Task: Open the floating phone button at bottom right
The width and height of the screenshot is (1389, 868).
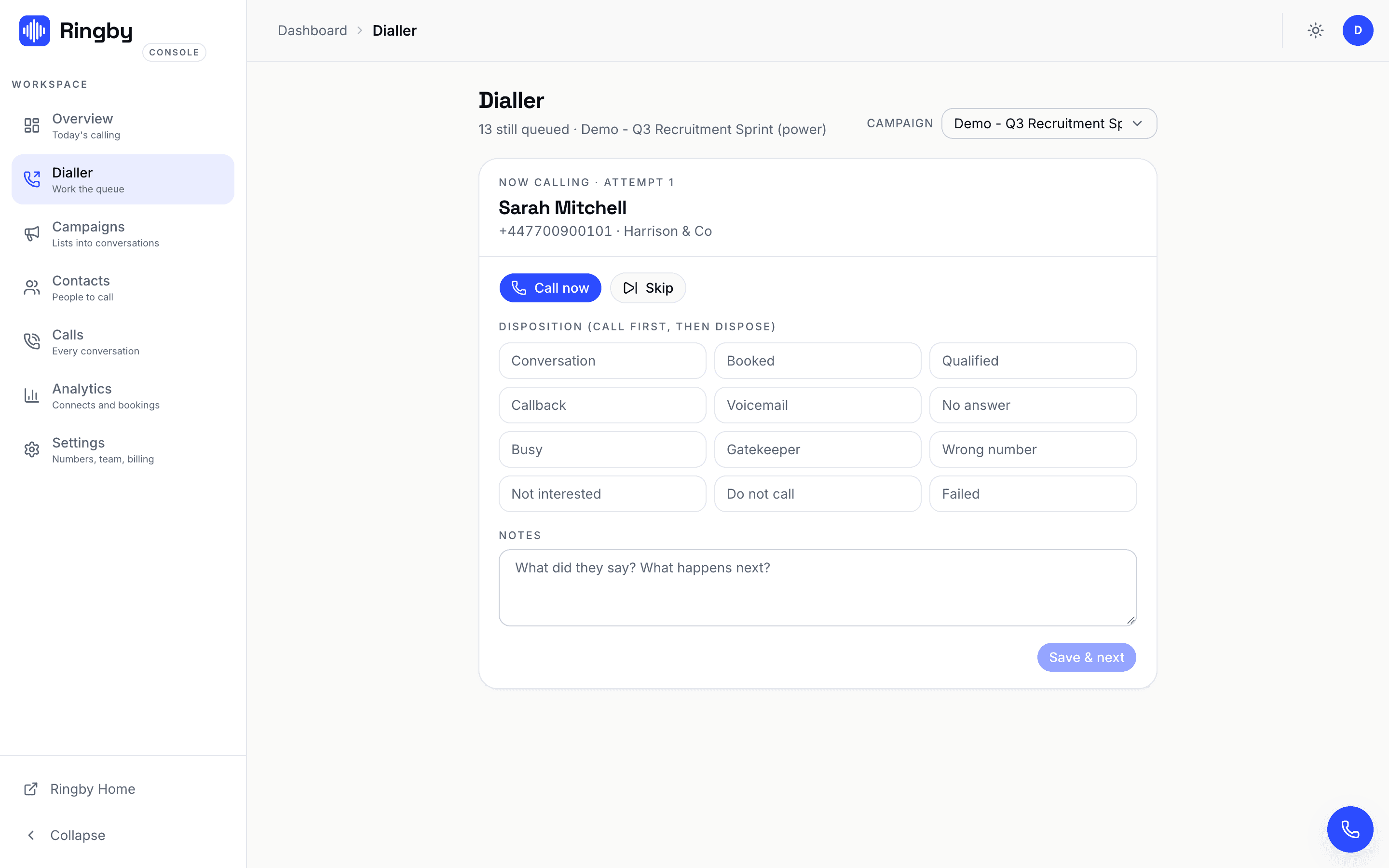Action: 1350,829
